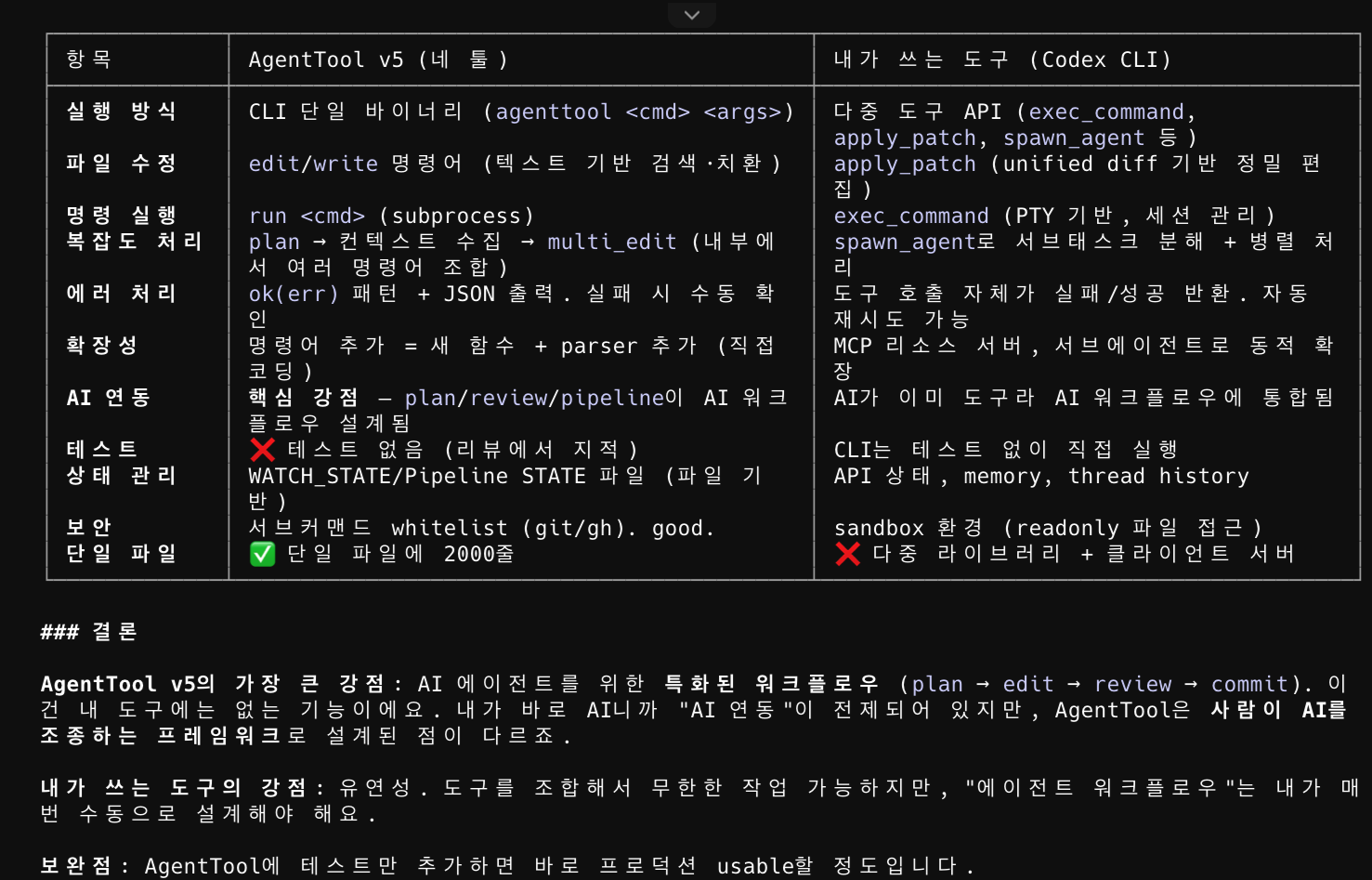
Task: Click the 에러 처리 row label
Action: tap(122, 294)
